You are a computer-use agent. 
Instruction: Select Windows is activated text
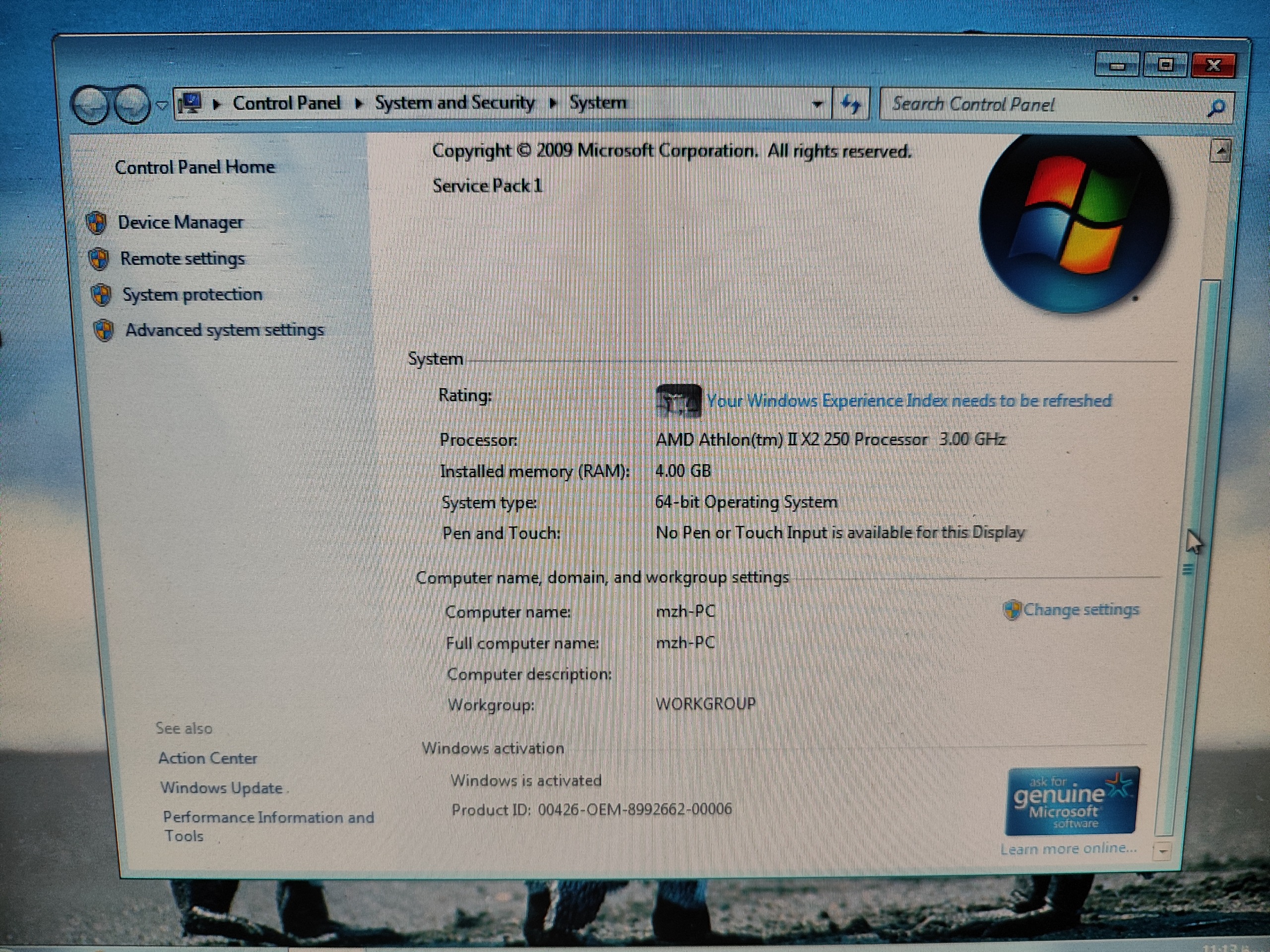click(526, 780)
